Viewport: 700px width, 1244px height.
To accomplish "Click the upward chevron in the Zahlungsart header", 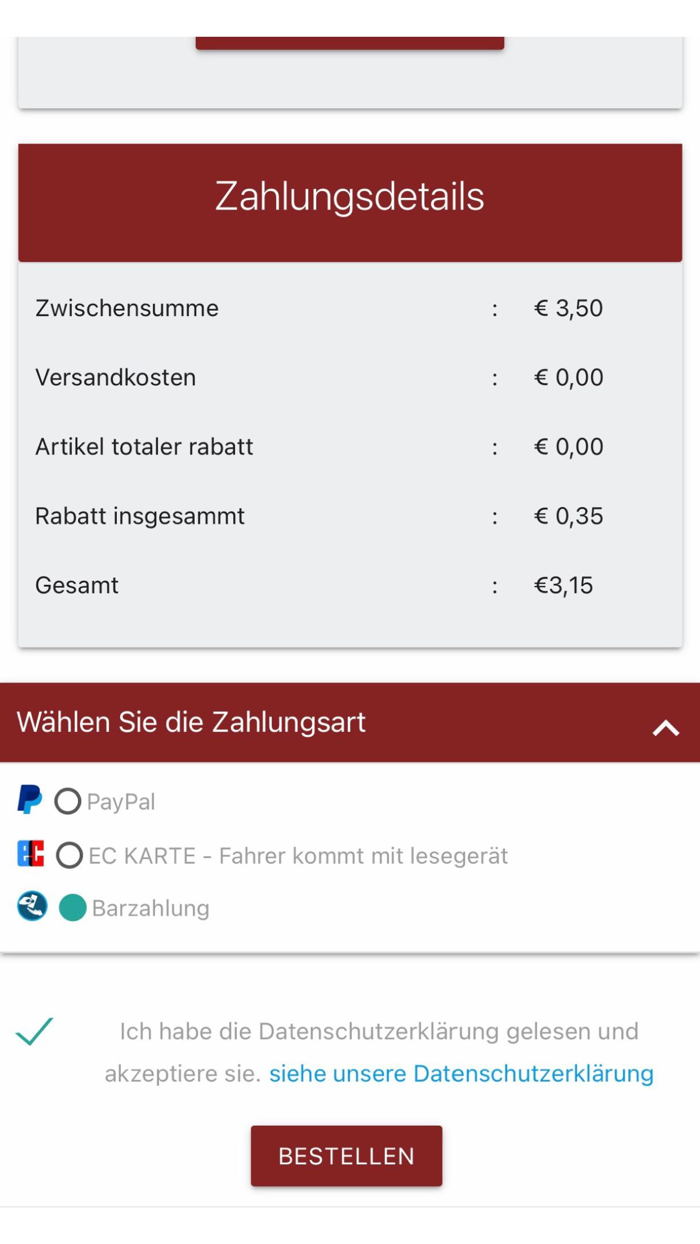I will [665, 727].
